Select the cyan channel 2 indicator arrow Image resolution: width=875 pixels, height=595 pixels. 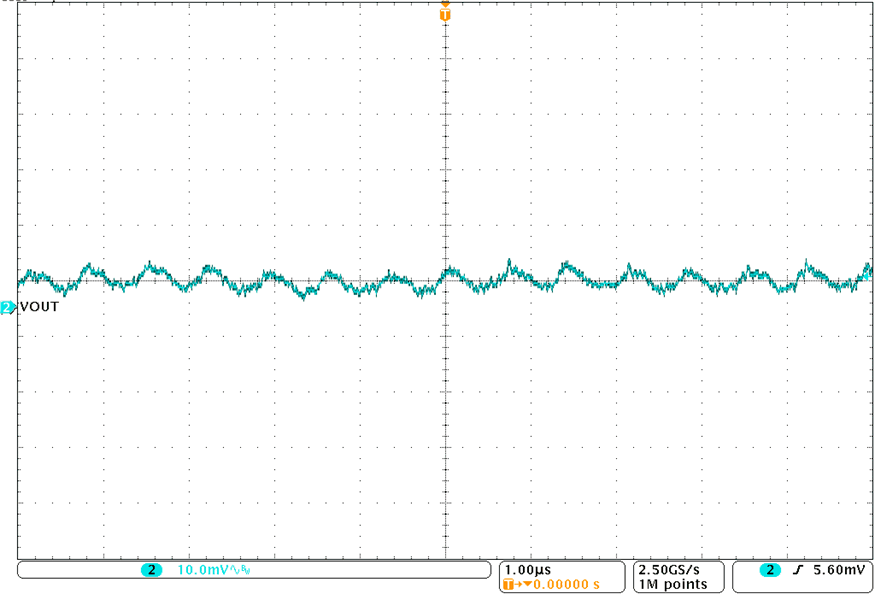click(x=7, y=307)
